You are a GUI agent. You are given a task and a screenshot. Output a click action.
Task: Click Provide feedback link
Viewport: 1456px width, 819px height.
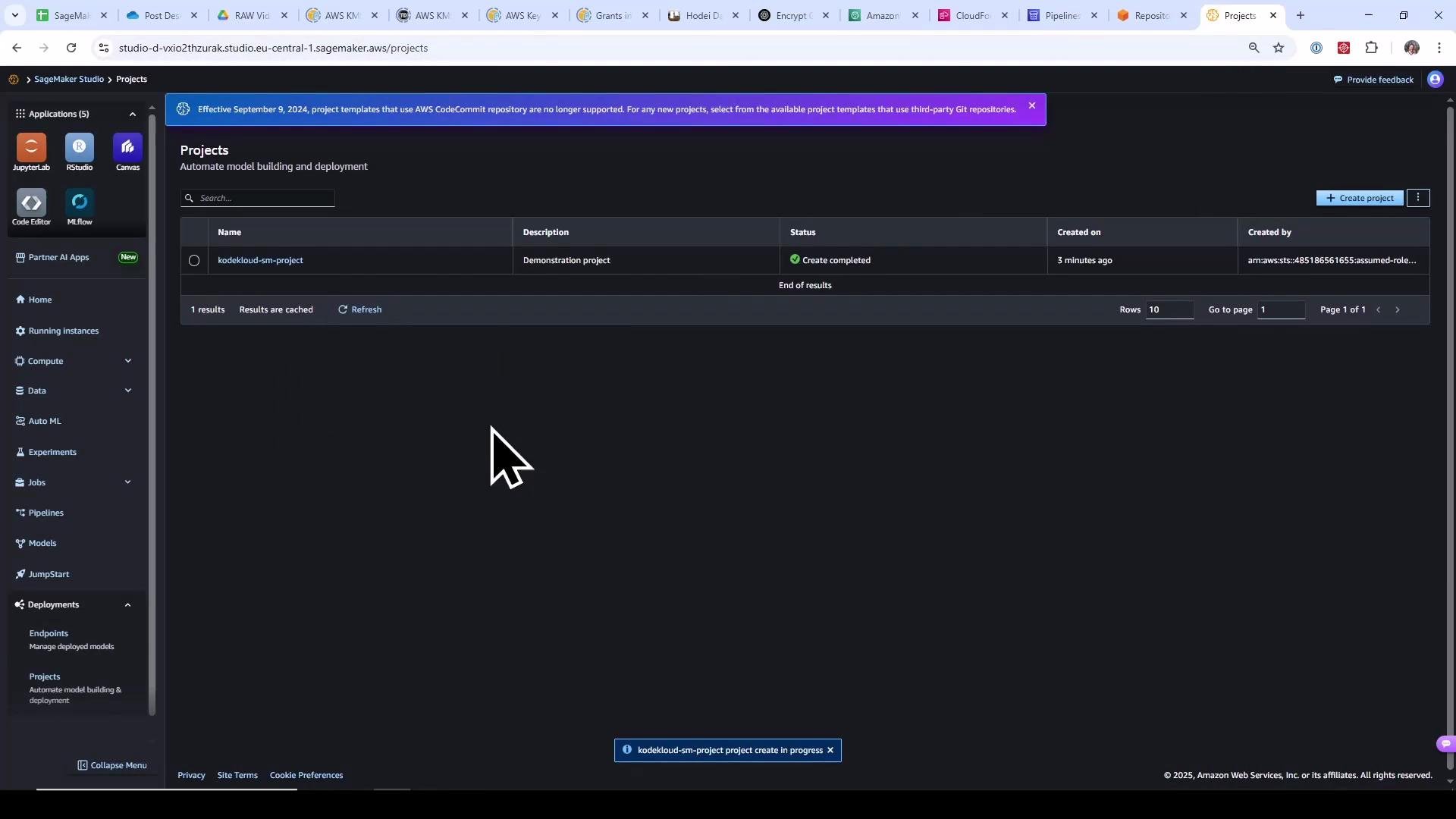[x=1373, y=80]
